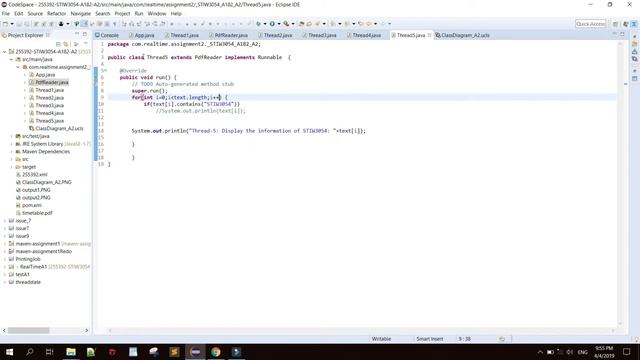Open the File menu

coord(6,13)
